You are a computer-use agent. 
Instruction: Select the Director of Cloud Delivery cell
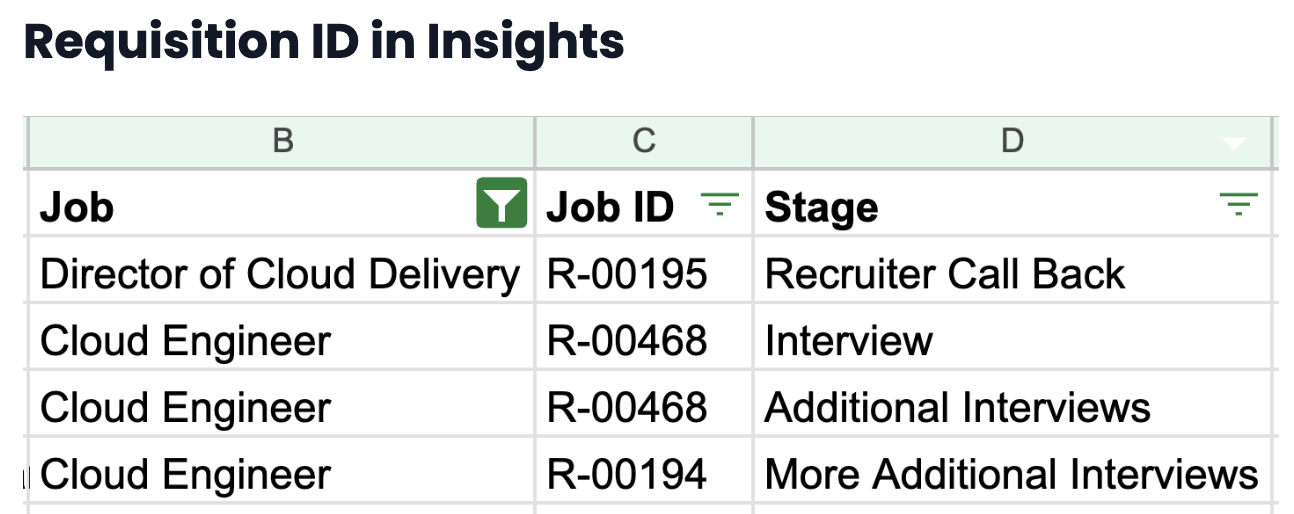280,274
